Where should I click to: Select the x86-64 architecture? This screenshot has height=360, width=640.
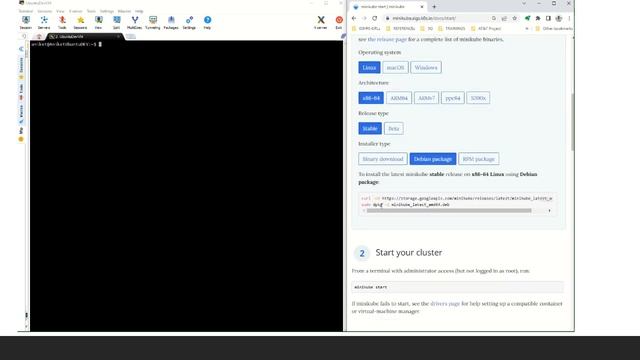click(371, 98)
